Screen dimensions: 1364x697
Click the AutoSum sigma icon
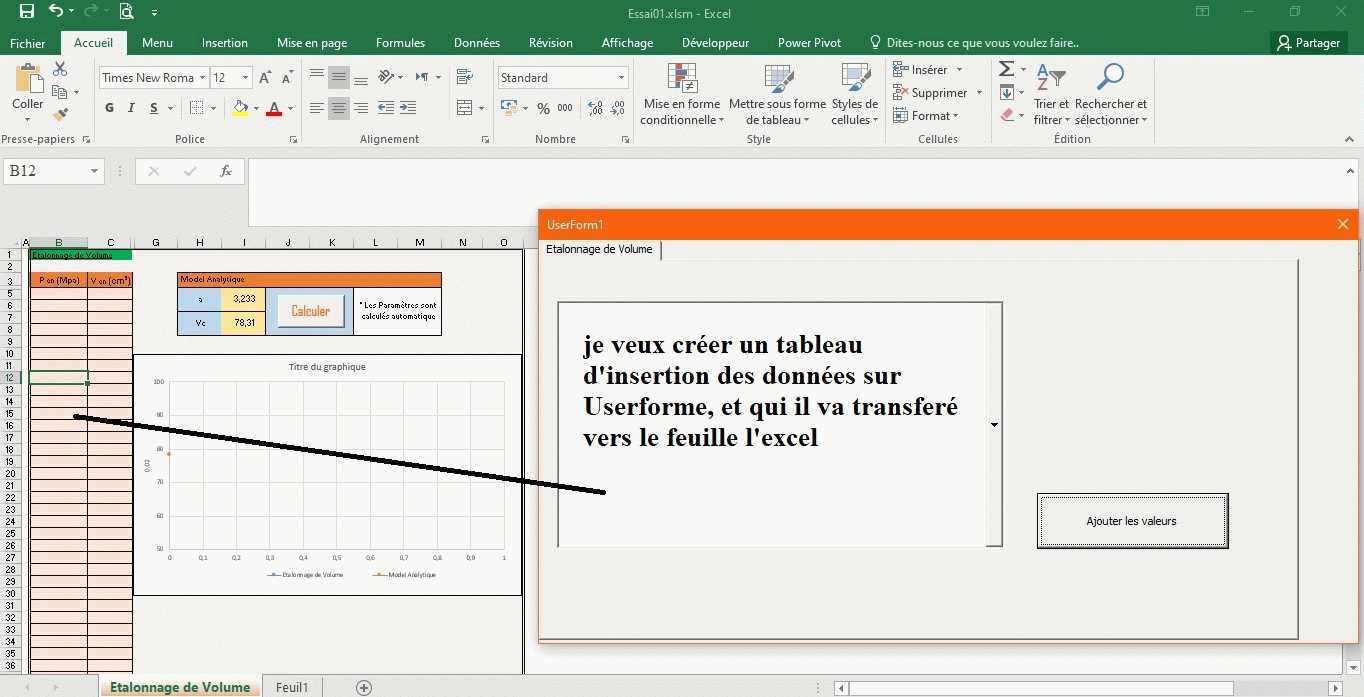coord(1006,69)
